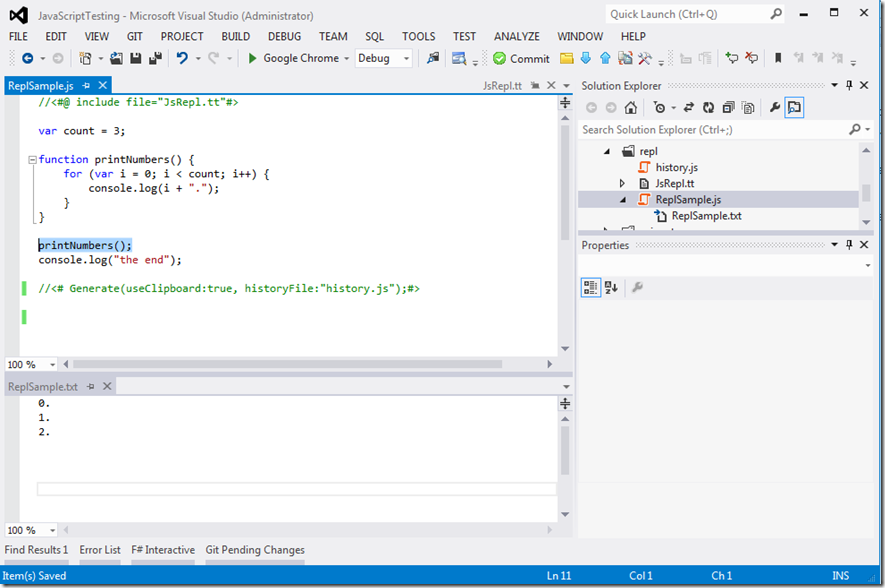Click the Pending Changes Filter icon
This screenshot has width=885, height=588.
(659, 107)
